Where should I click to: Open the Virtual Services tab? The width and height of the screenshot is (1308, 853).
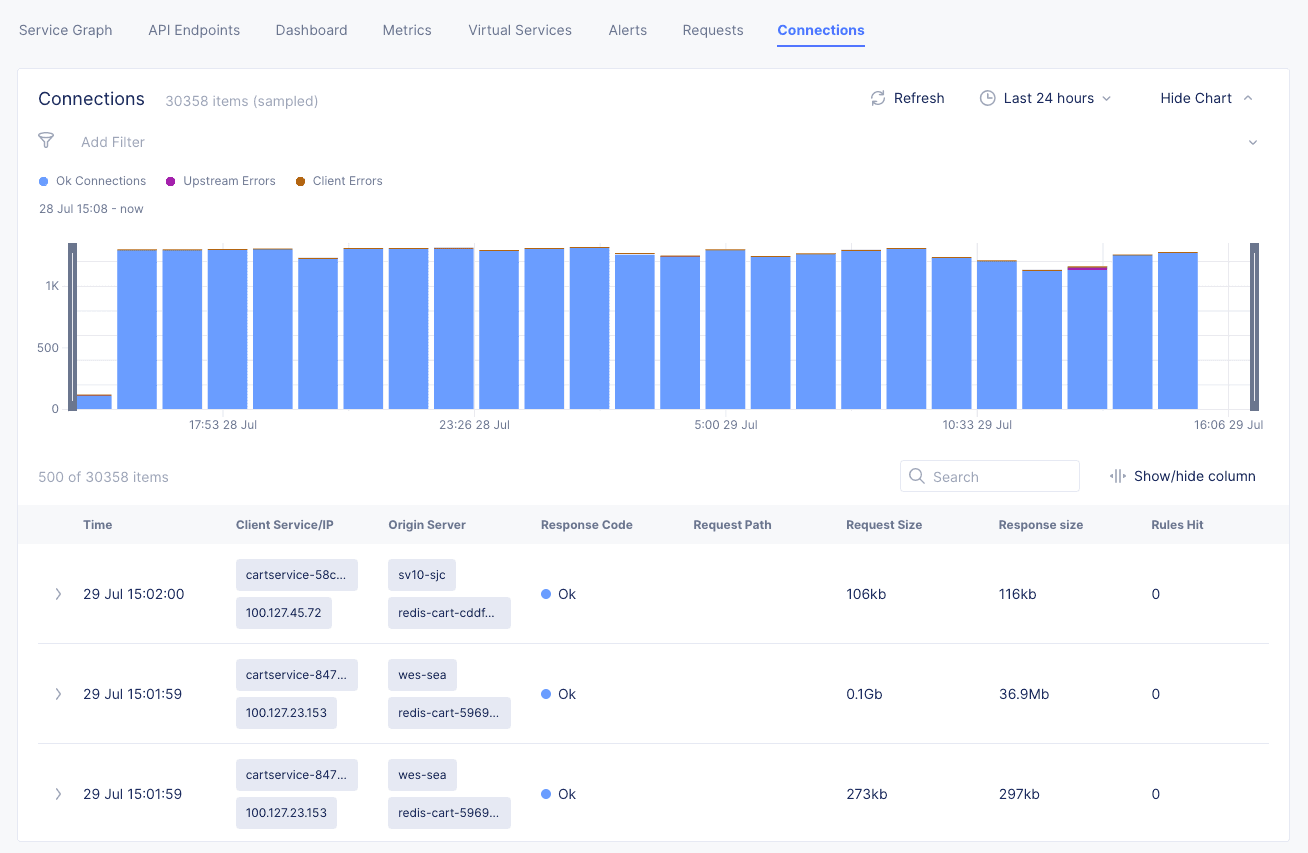click(520, 30)
